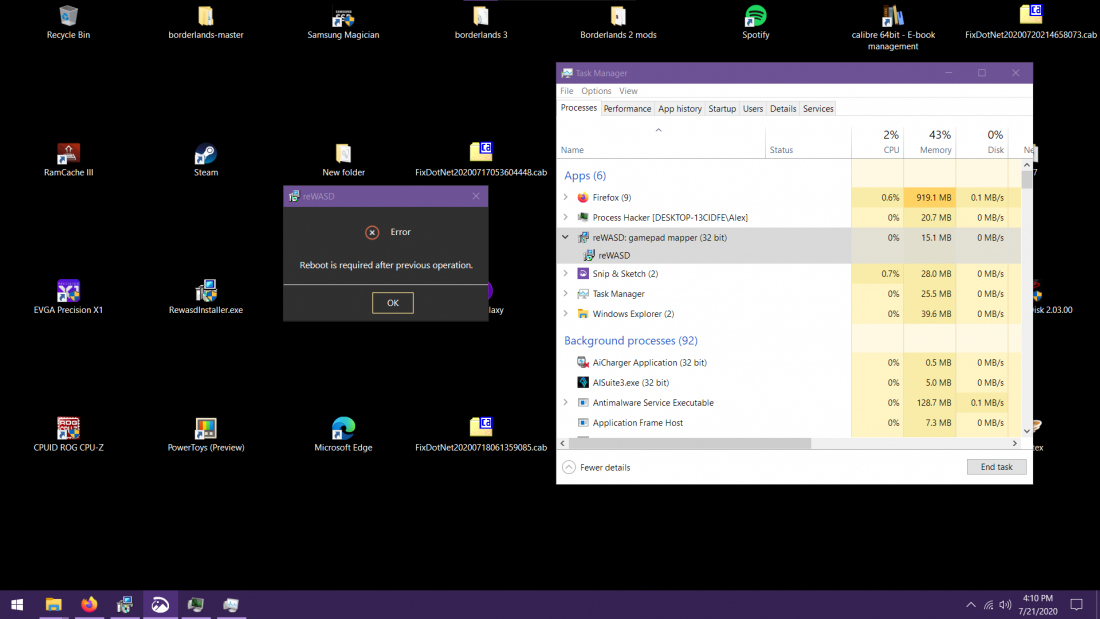
Task: Collapse the reWASD gamepad mapper group
Action: tap(566, 238)
